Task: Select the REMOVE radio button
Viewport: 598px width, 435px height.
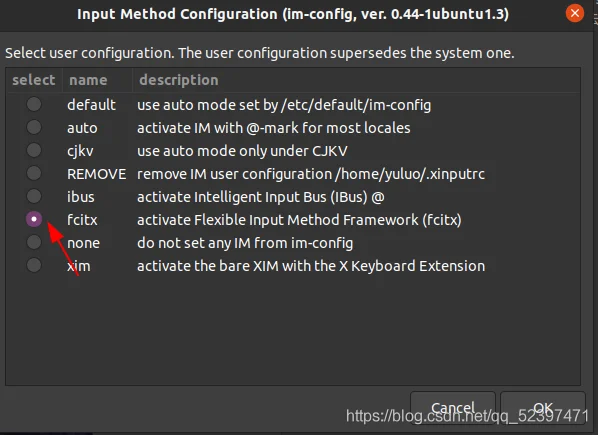Action: tap(34, 173)
